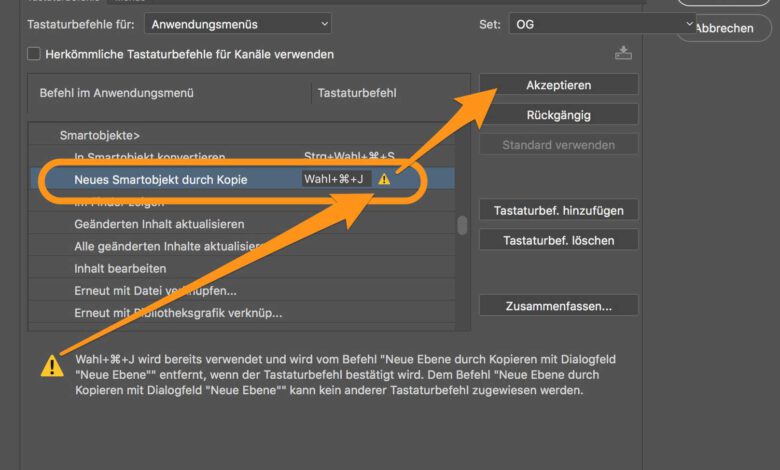
Task: Select Neues Smartobjekt durch Kopie row
Action: (160, 179)
